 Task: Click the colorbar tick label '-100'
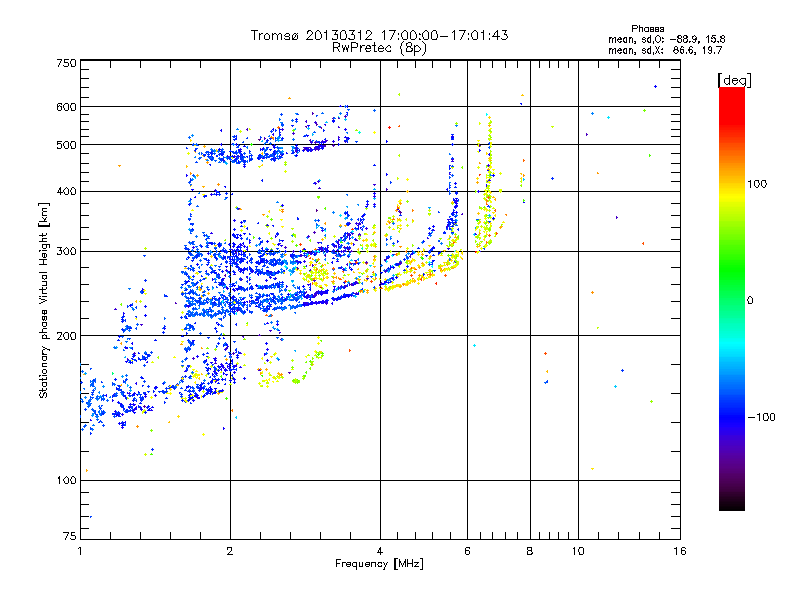[762, 417]
